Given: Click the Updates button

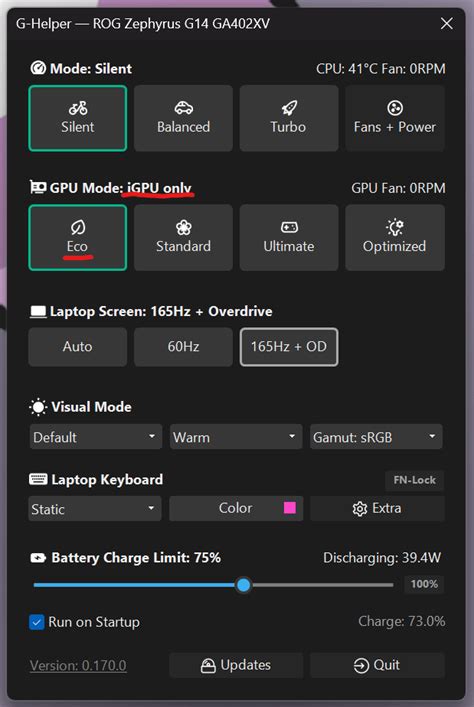Looking at the screenshot, I should pyautogui.click(x=236, y=665).
